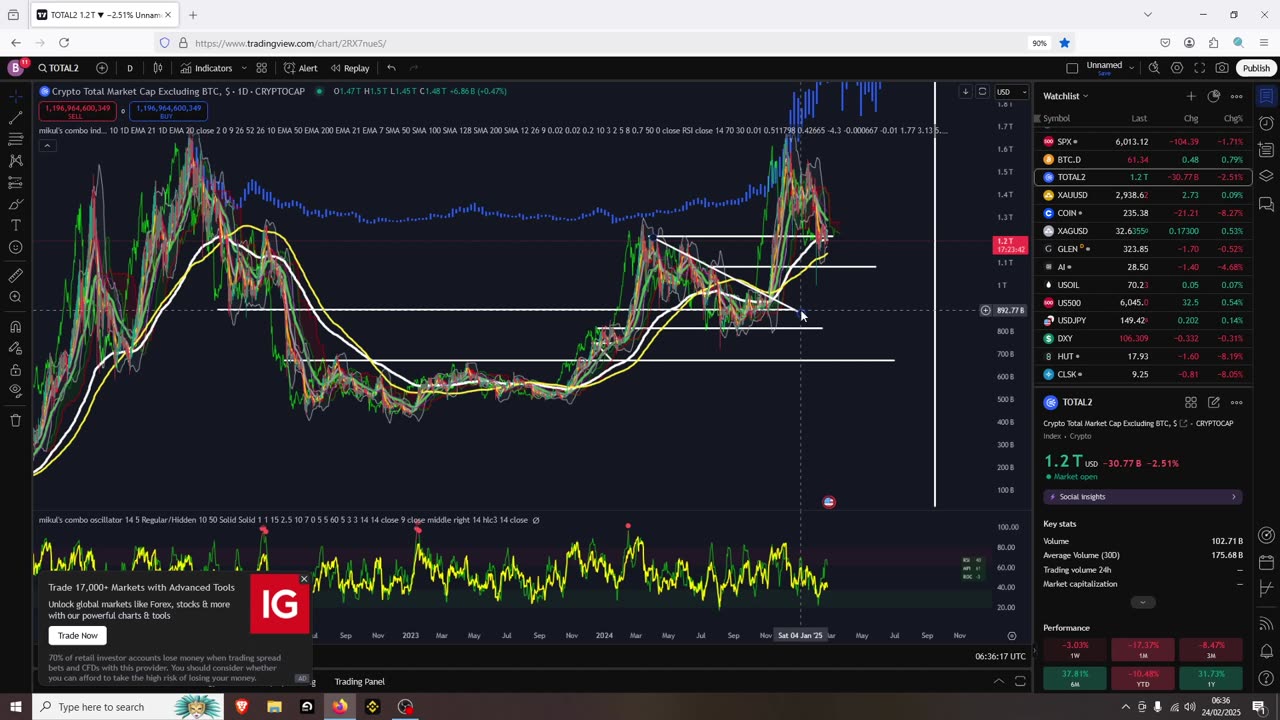Viewport: 1280px width, 720px height.
Task: Select the ruler measure tool
Action: click(15, 275)
